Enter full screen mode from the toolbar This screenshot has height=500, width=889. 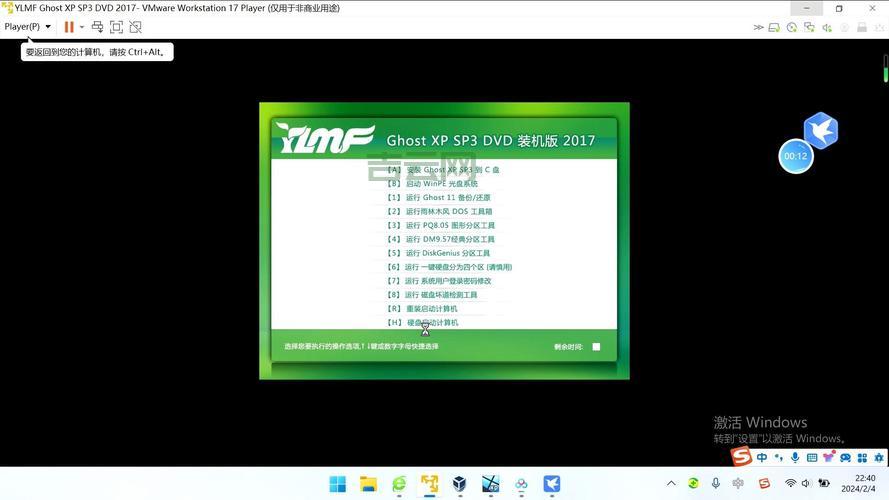[116, 27]
